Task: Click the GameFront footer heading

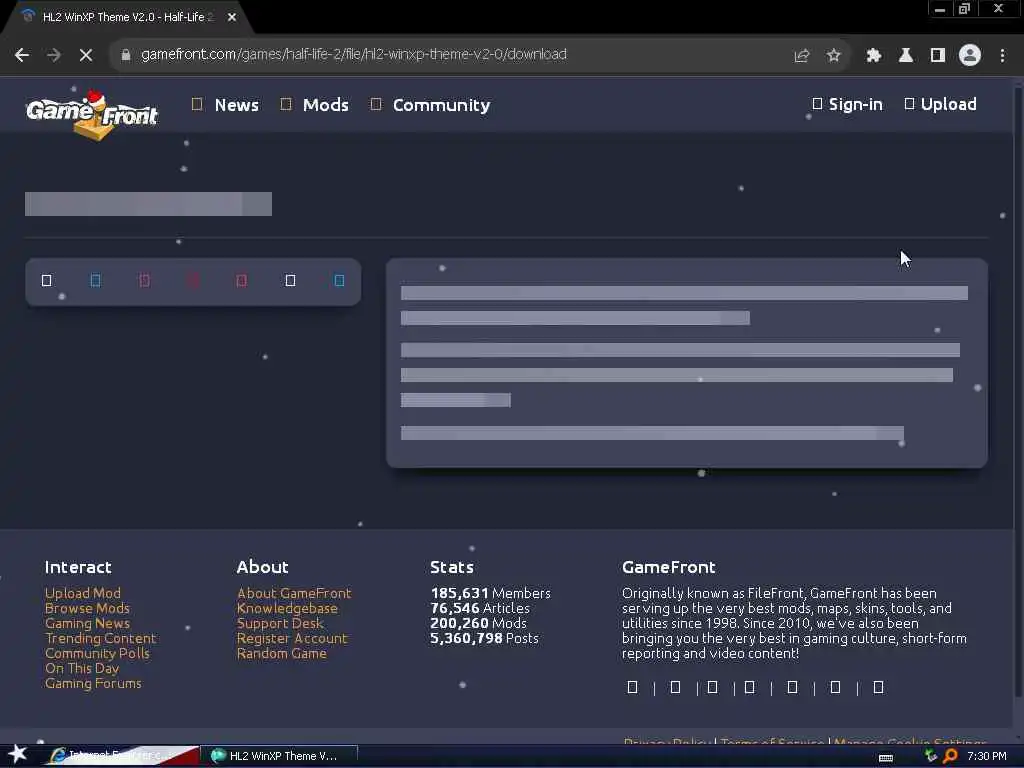Action: point(669,567)
